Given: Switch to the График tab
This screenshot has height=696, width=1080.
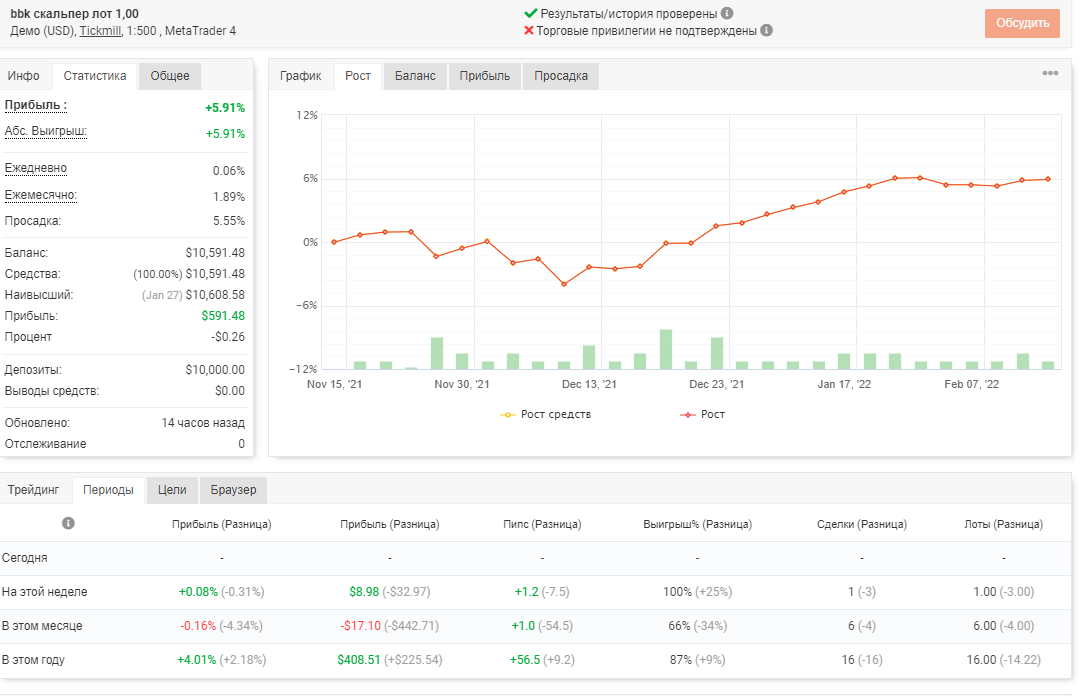Looking at the screenshot, I should (300, 76).
